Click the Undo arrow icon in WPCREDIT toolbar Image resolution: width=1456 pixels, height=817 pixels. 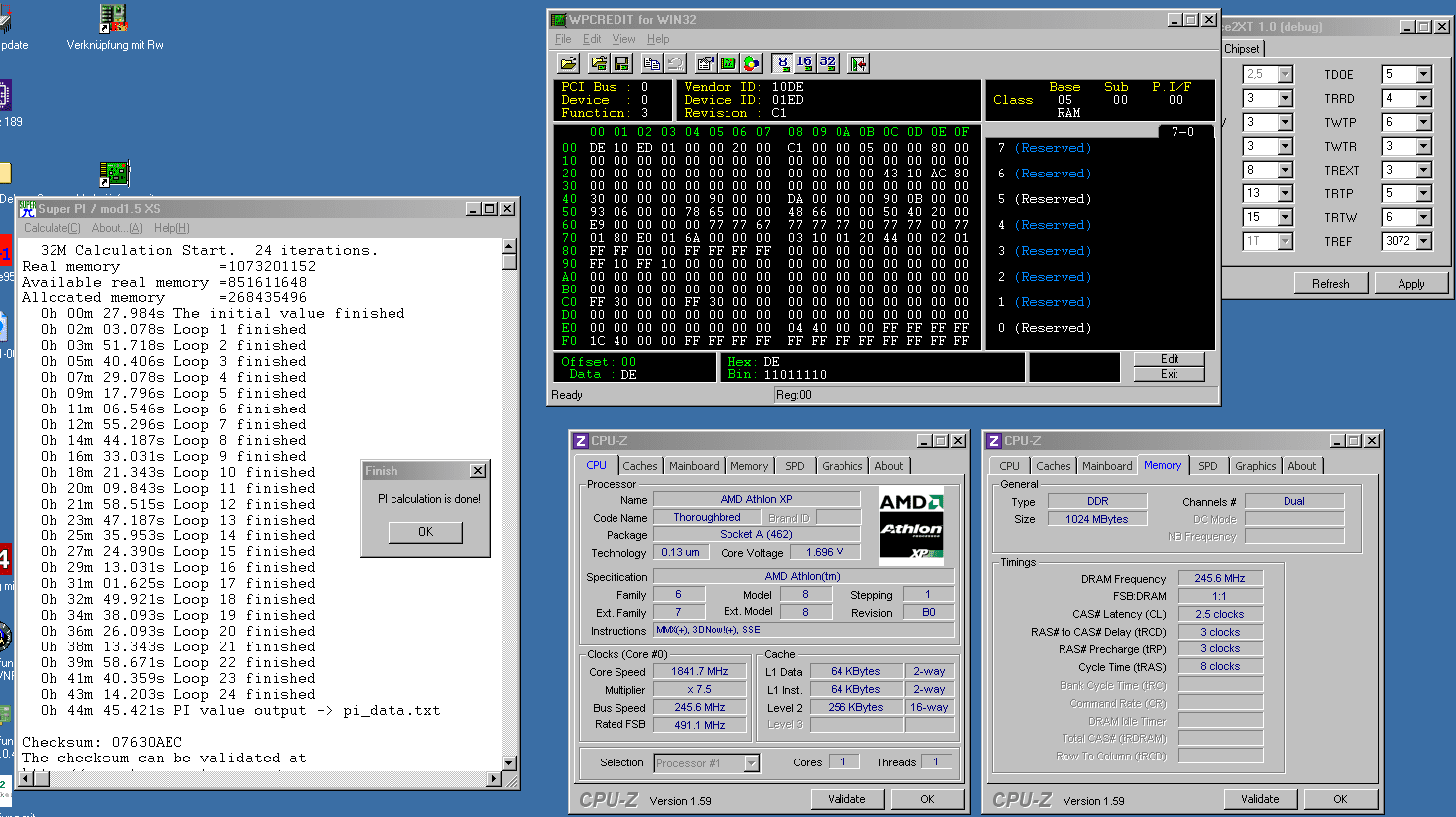675,63
